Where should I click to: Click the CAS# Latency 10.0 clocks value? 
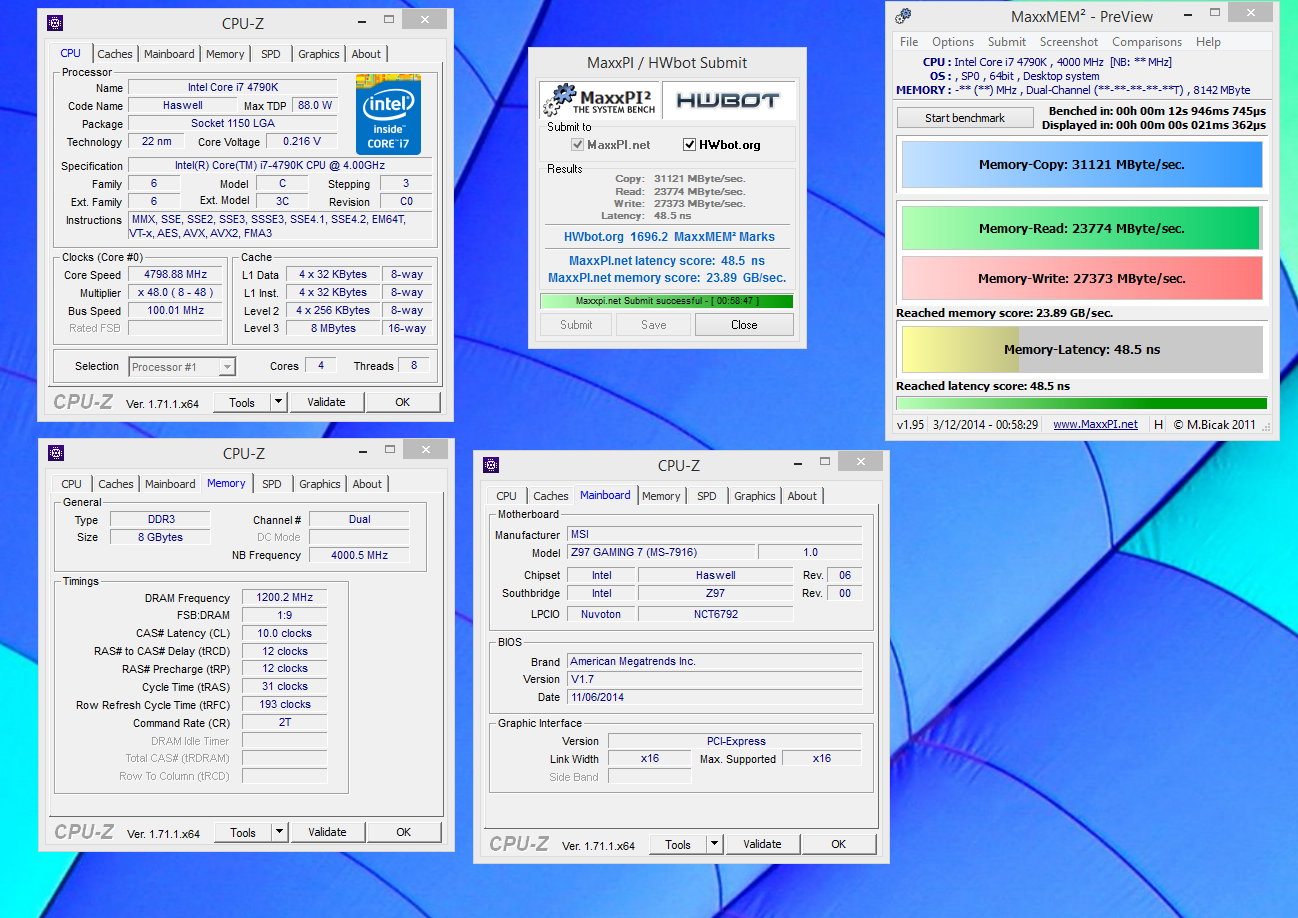coord(284,633)
